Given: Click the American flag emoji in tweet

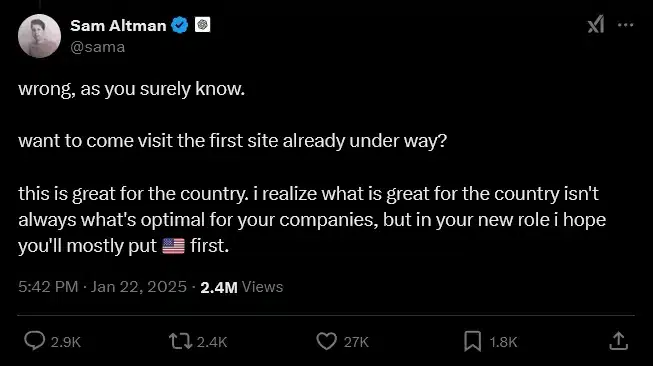Looking at the screenshot, I should coord(173,246).
